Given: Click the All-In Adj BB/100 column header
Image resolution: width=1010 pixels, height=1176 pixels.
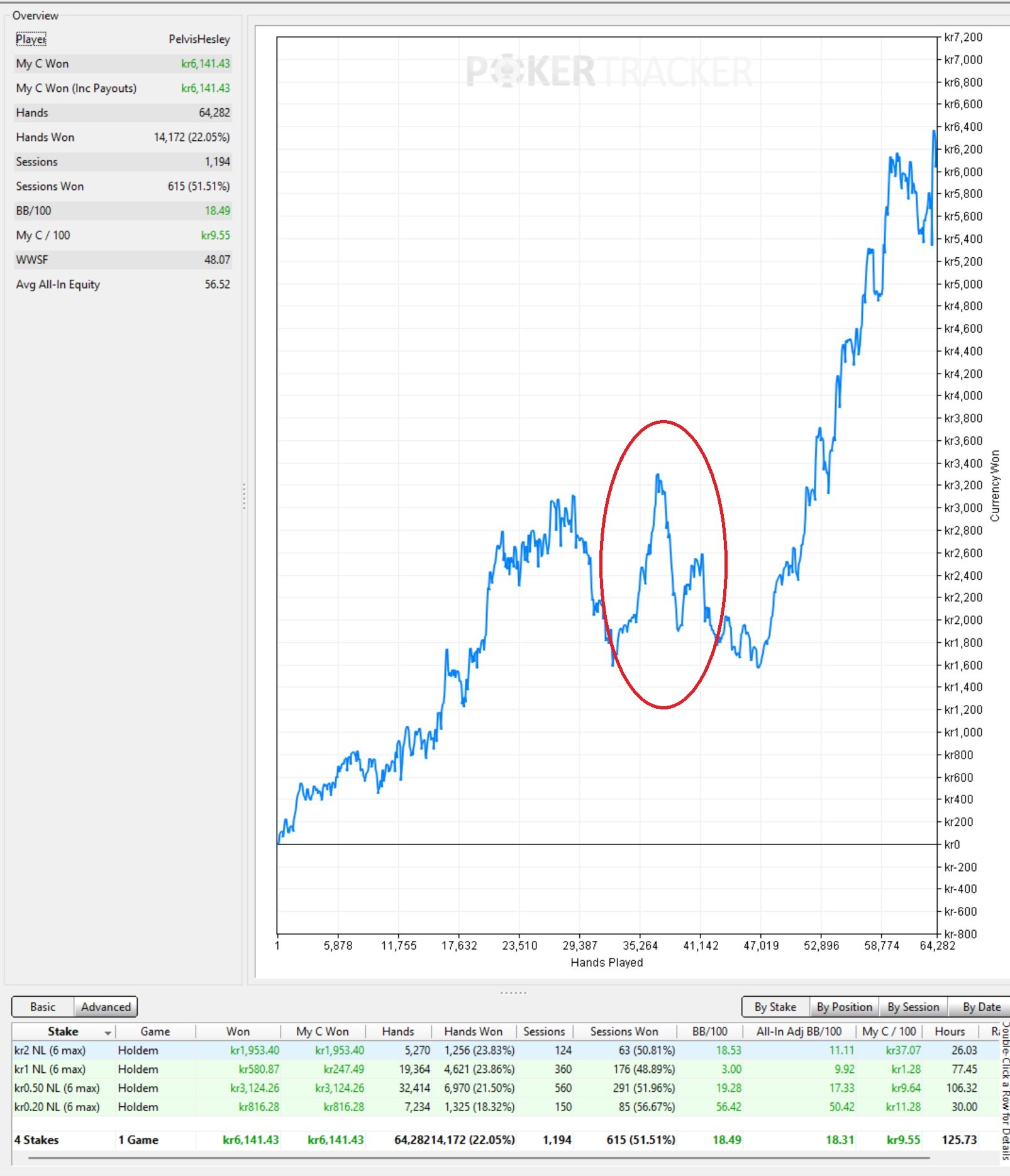Looking at the screenshot, I should click(x=799, y=1031).
